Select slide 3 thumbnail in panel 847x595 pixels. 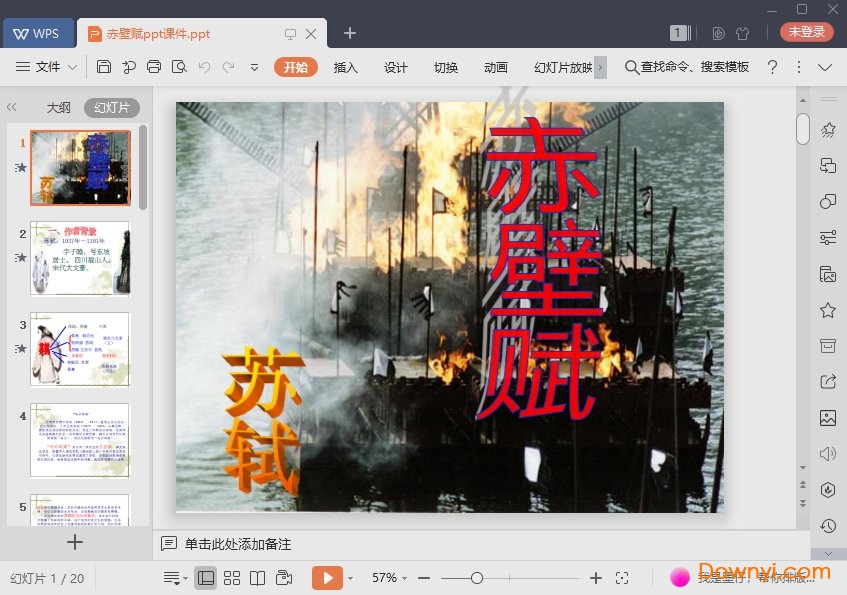point(80,349)
